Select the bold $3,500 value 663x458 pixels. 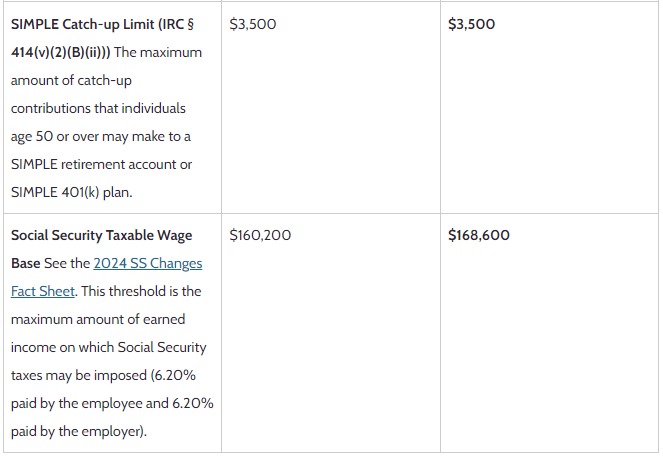[472, 24]
